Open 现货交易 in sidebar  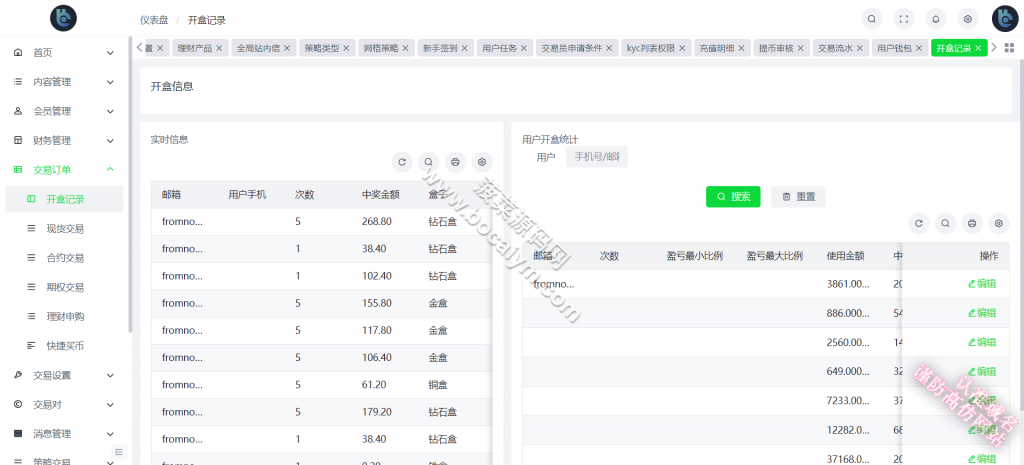coord(64,229)
